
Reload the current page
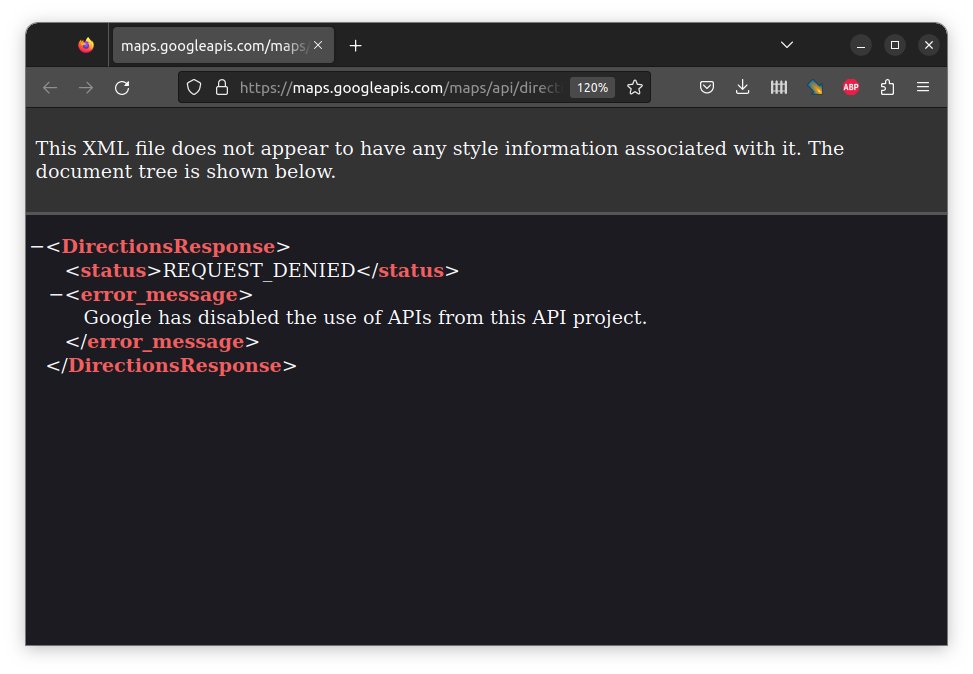click(x=122, y=88)
